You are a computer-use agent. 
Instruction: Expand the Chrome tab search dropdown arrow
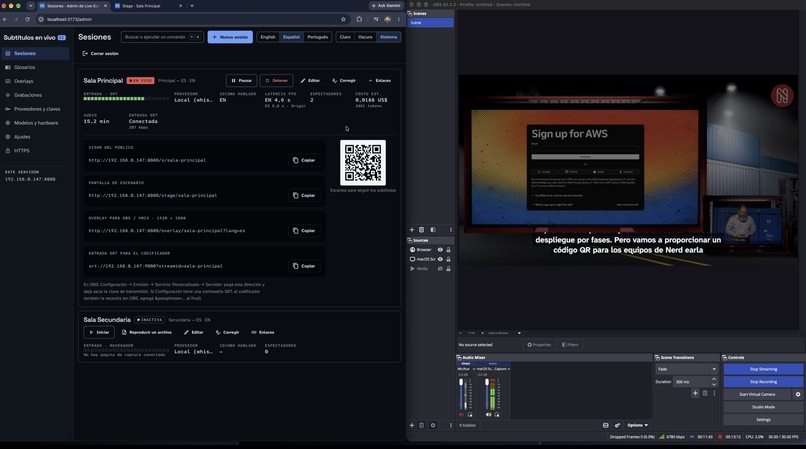[30, 6]
